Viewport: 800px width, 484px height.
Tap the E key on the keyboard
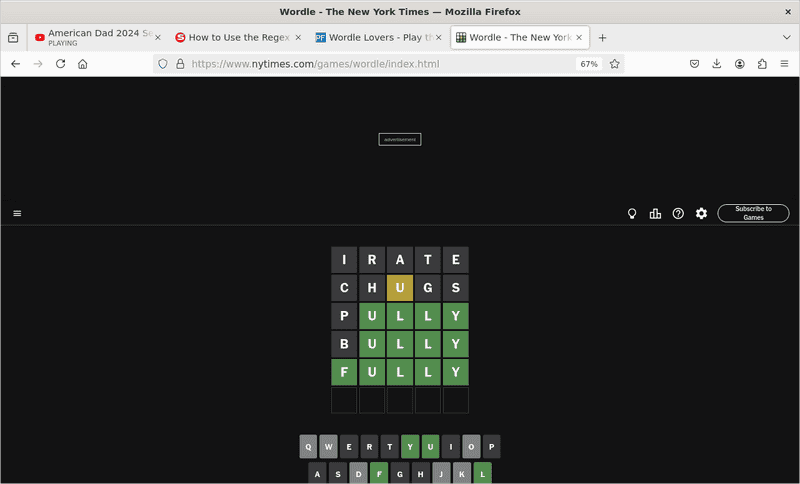tap(349, 447)
